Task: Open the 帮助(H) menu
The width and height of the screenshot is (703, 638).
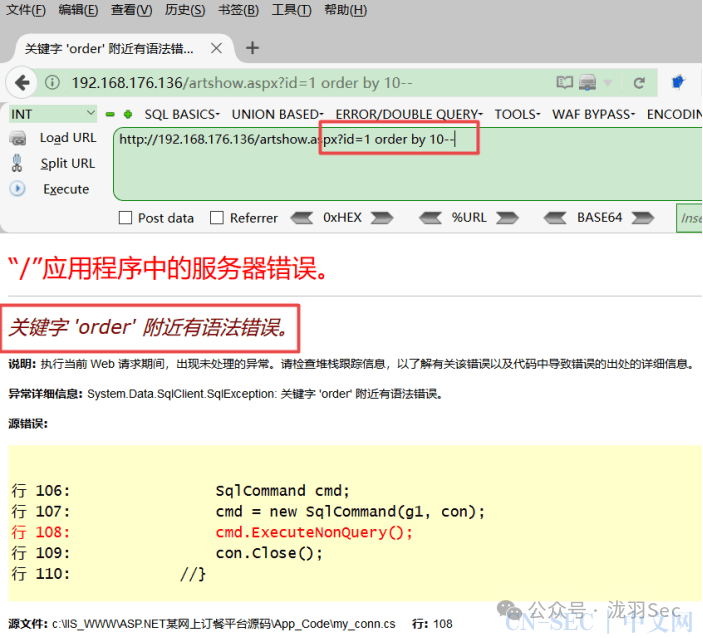Action: click(x=345, y=10)
